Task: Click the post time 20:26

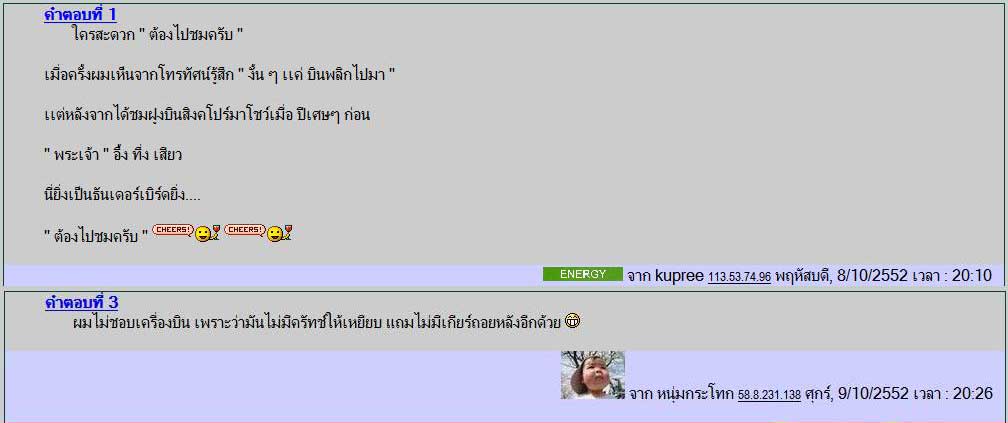Action: (972, 393)
